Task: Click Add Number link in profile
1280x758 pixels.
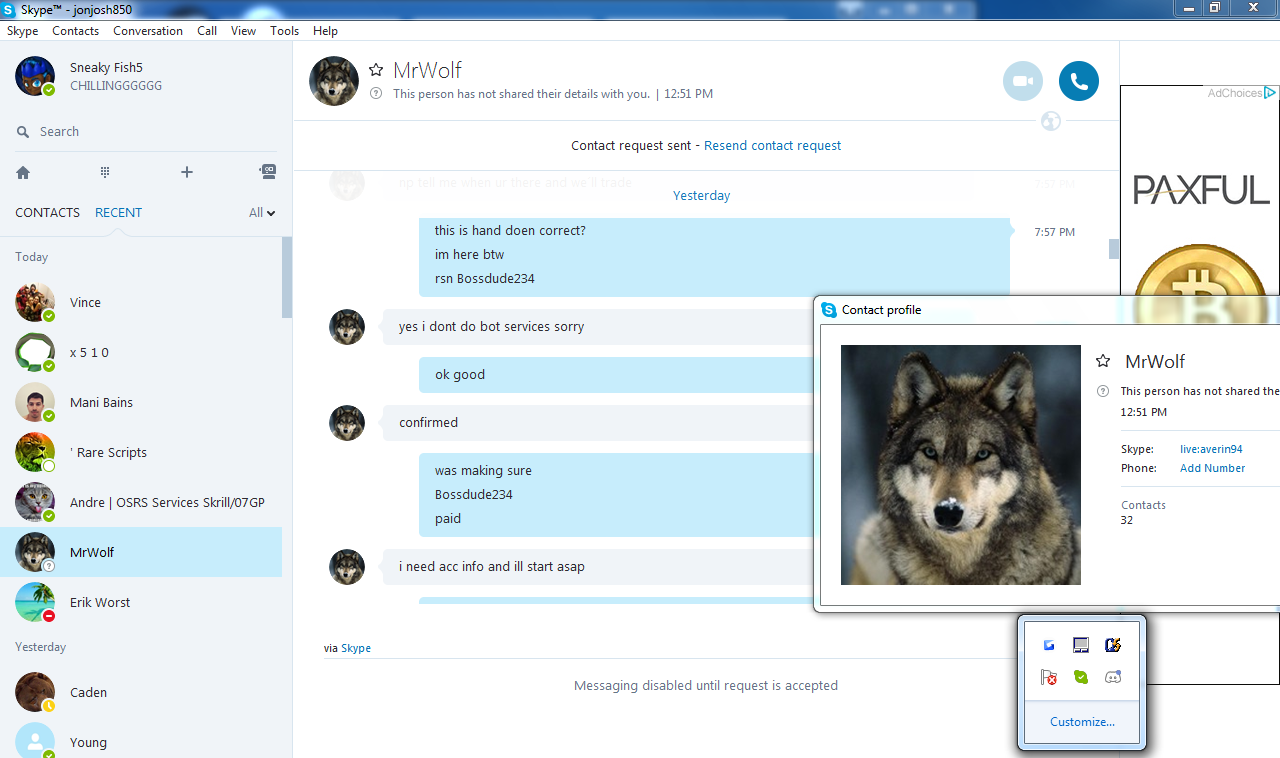Action: 1212,468
